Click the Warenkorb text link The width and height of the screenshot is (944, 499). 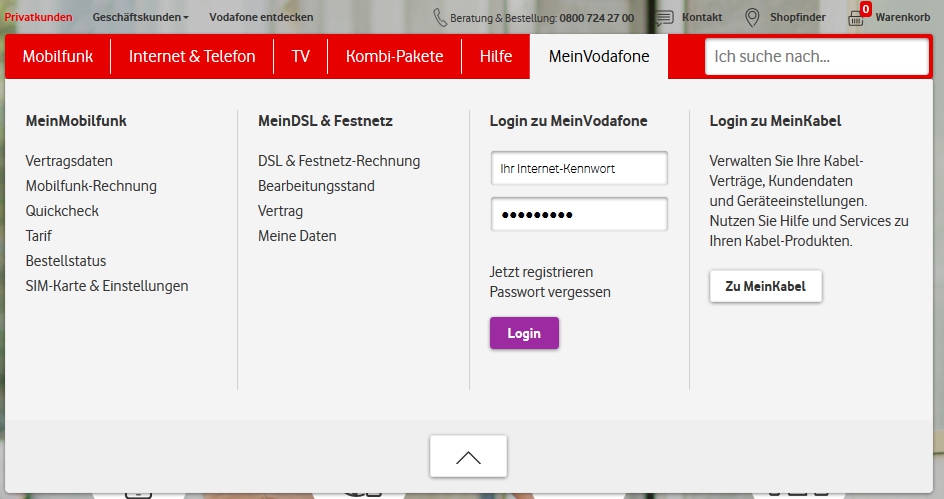902,17
